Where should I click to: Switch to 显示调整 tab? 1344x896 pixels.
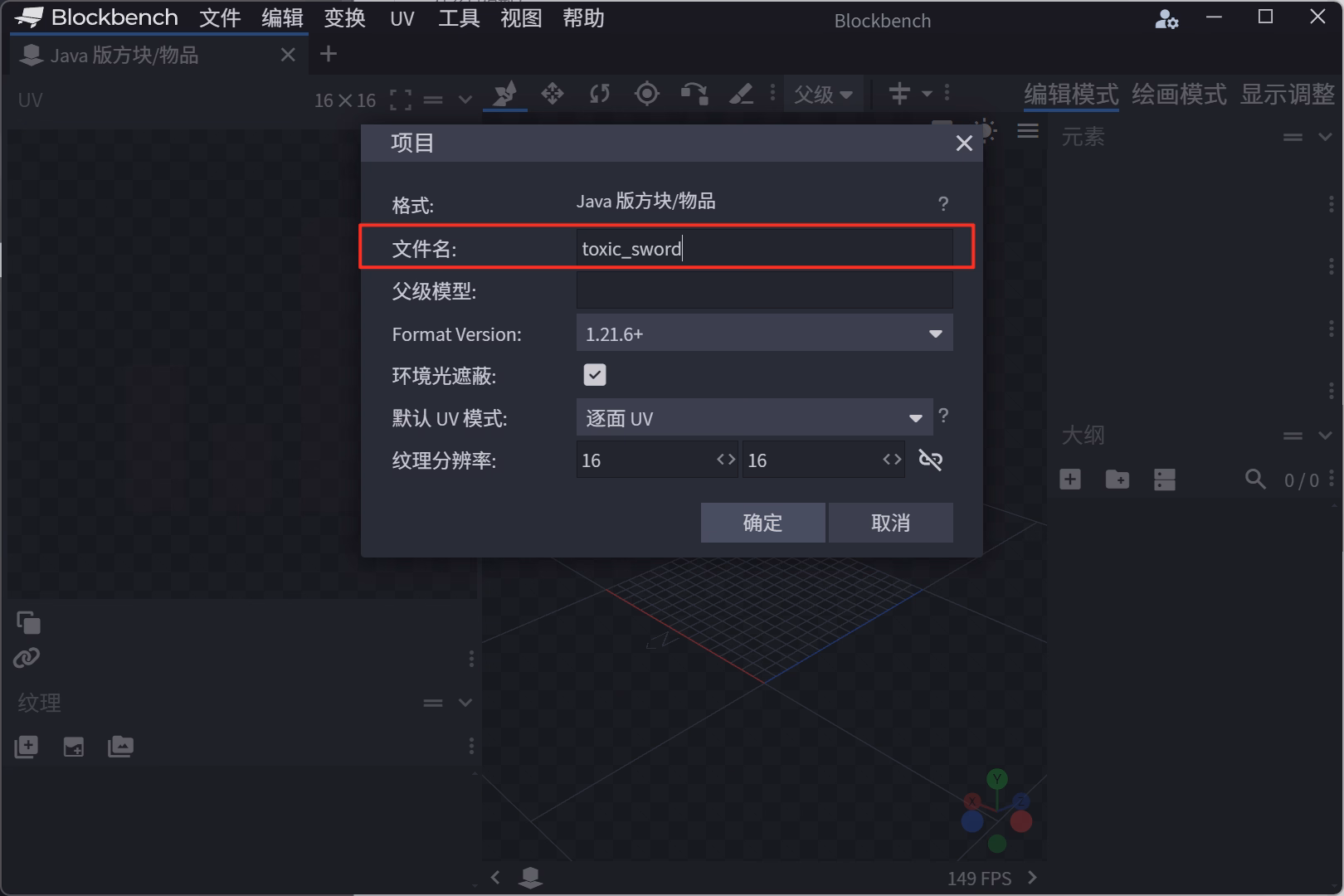(x=1288, y=94)
